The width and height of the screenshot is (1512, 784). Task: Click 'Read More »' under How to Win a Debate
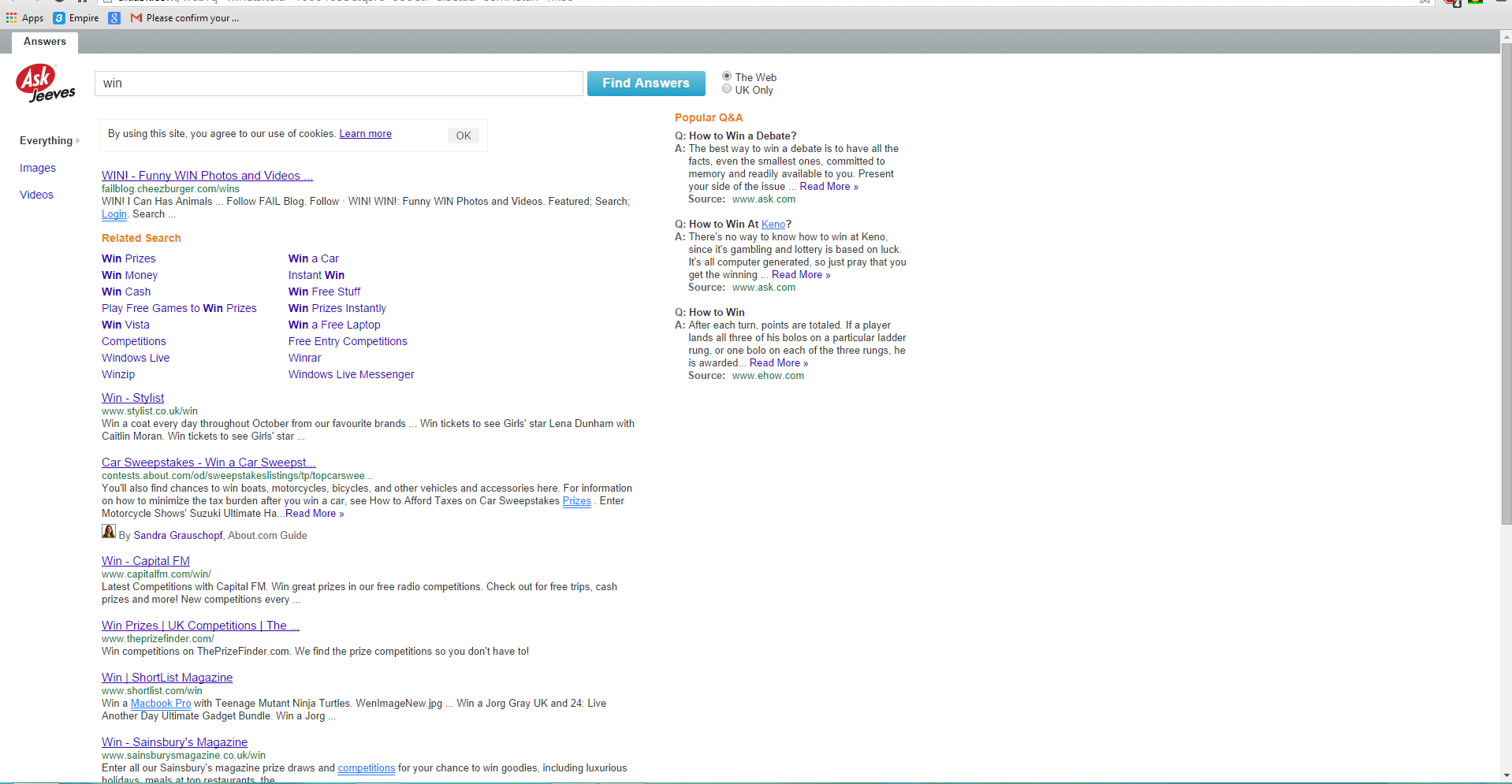tap(829, 187)
